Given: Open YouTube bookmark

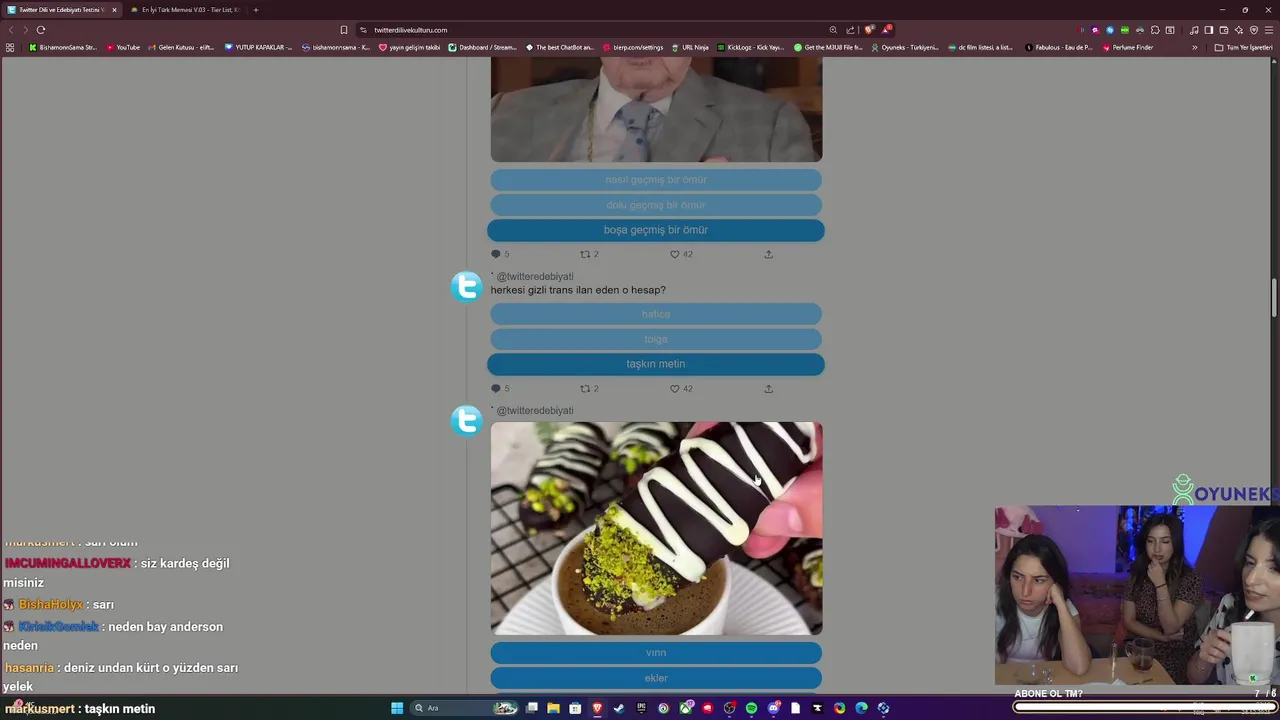Looking at the screenshot, I should (x=123, y=47).
